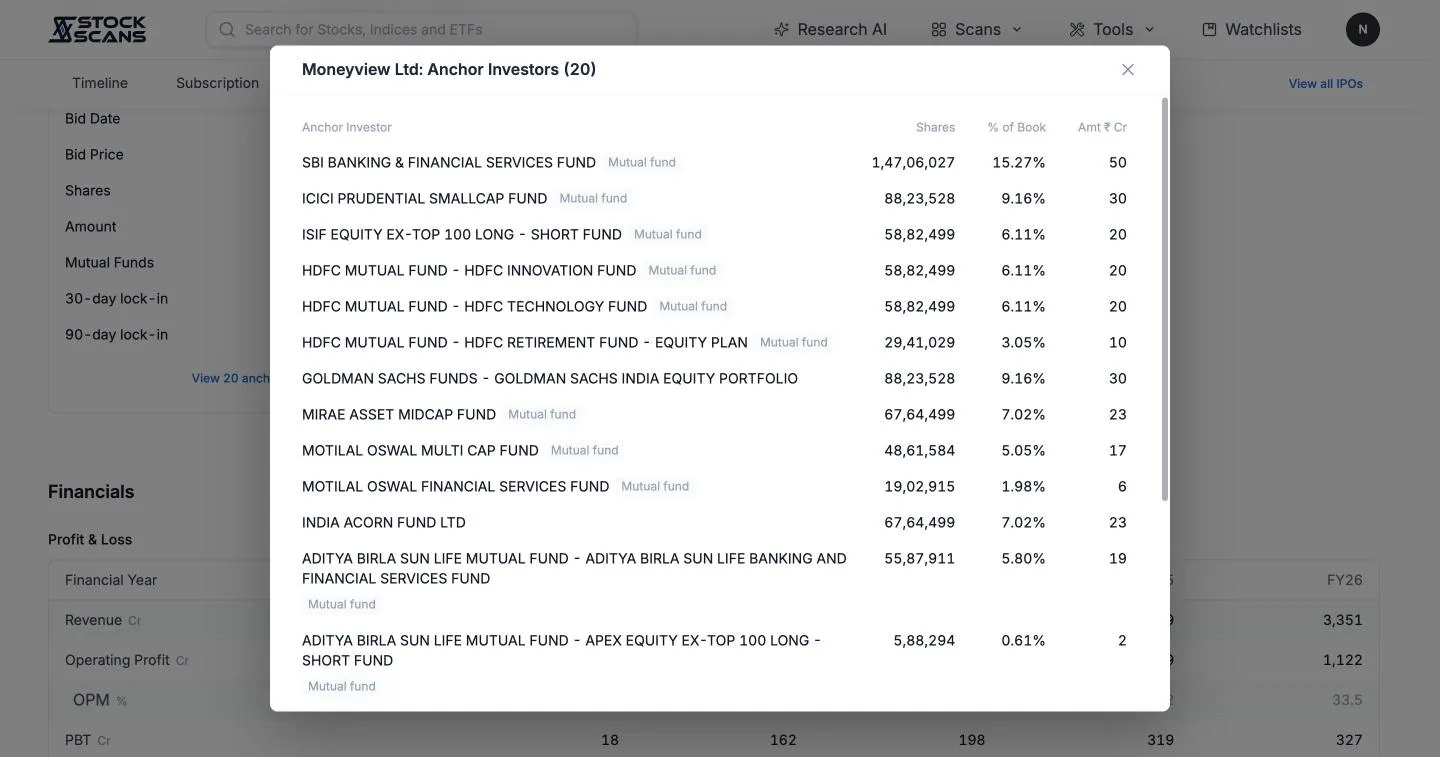The width and height of the screenshot is (1440, 757).
Task: Select HDFC Retirement Fund Equity Plan row
Action: (x=714, y=343)
